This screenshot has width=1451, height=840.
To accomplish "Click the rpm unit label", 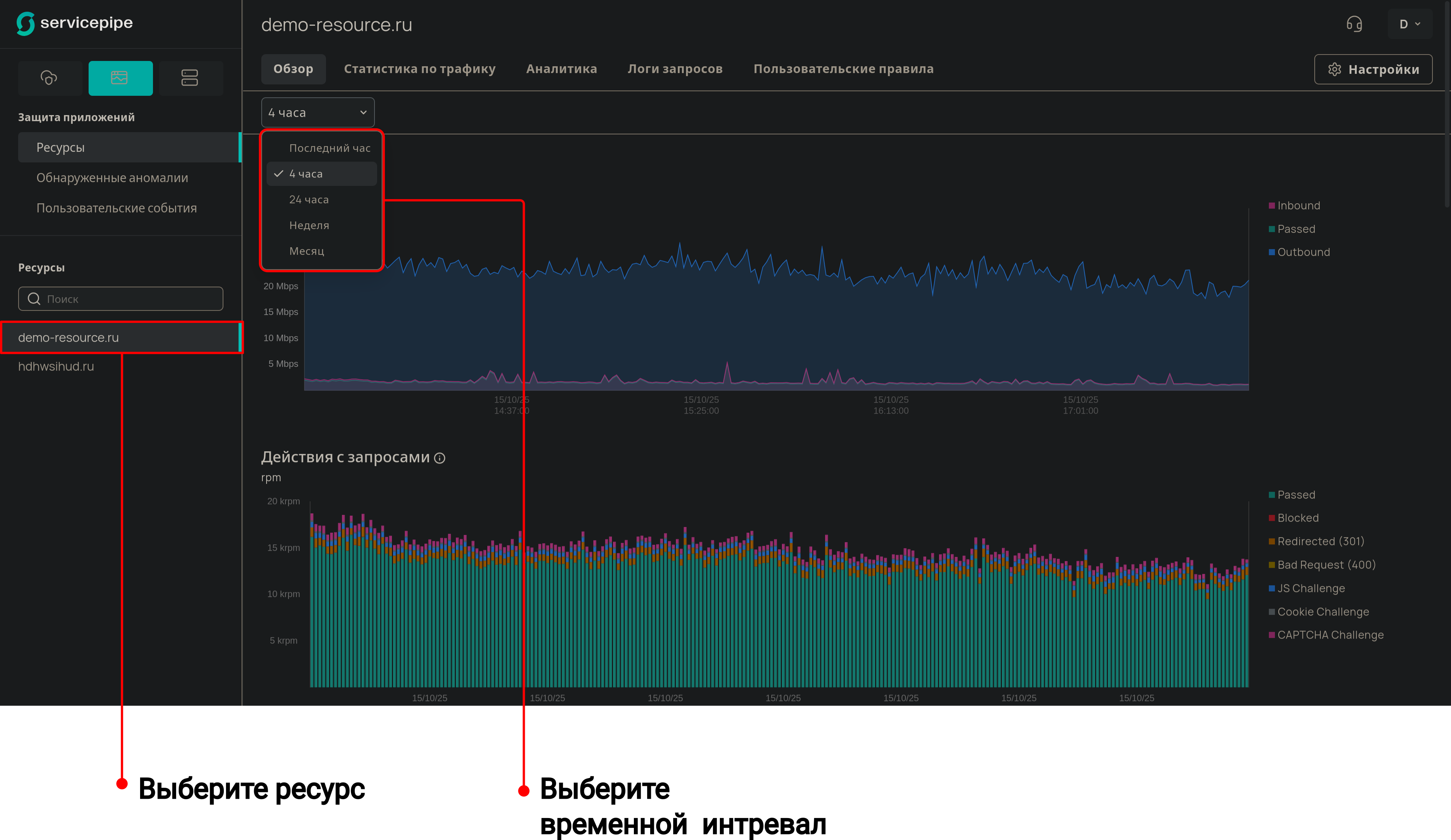I will pyautogui.click(x=271, y=478).
